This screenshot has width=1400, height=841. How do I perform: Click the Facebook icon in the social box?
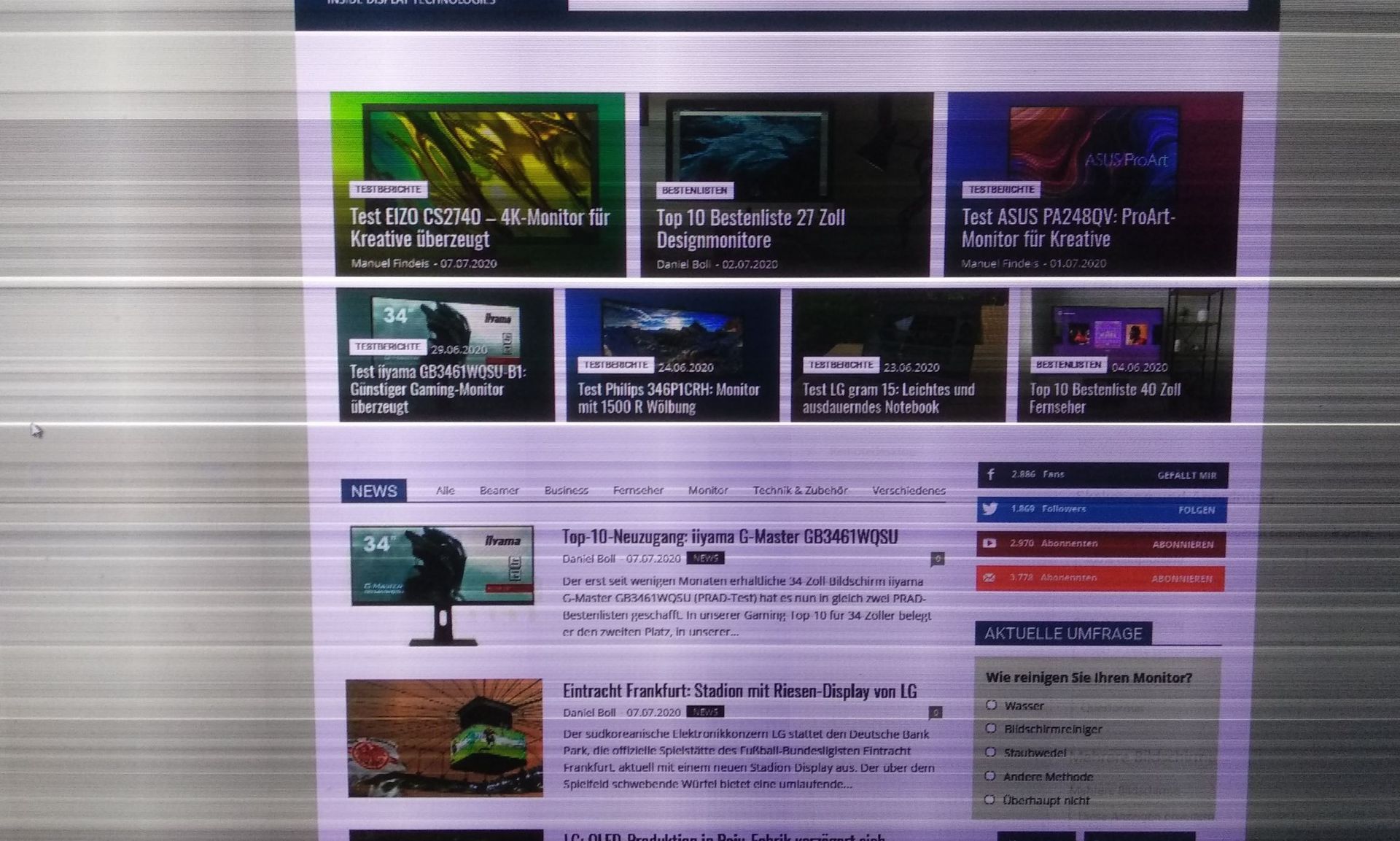click(991, 475)
